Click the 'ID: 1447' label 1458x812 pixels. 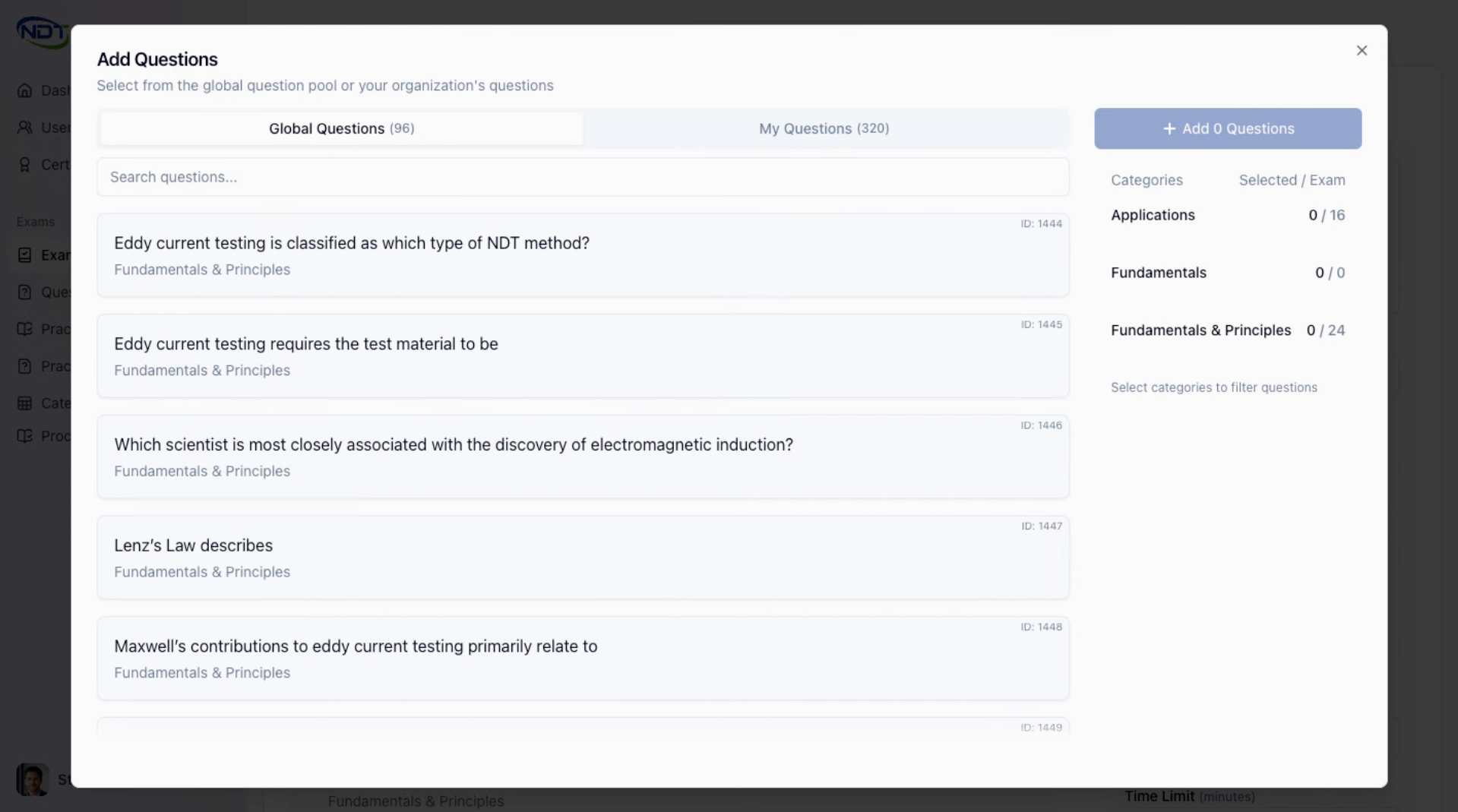coord(1041,526)
